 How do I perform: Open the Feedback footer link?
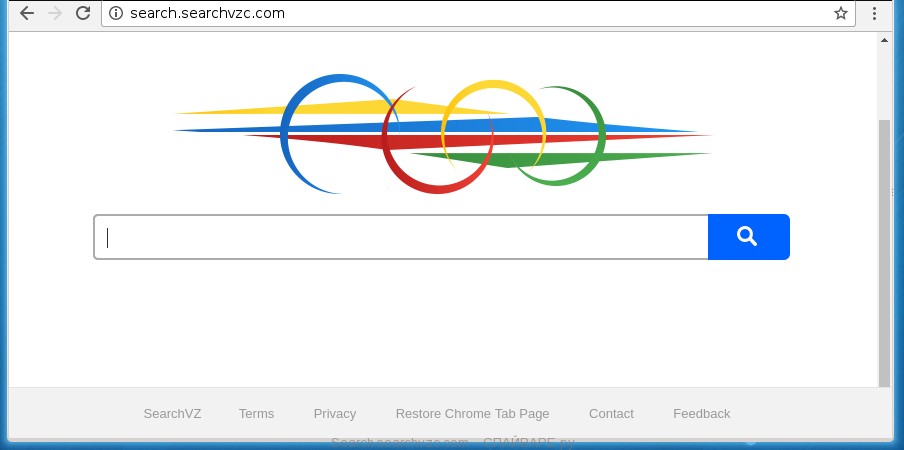[701, 414]
